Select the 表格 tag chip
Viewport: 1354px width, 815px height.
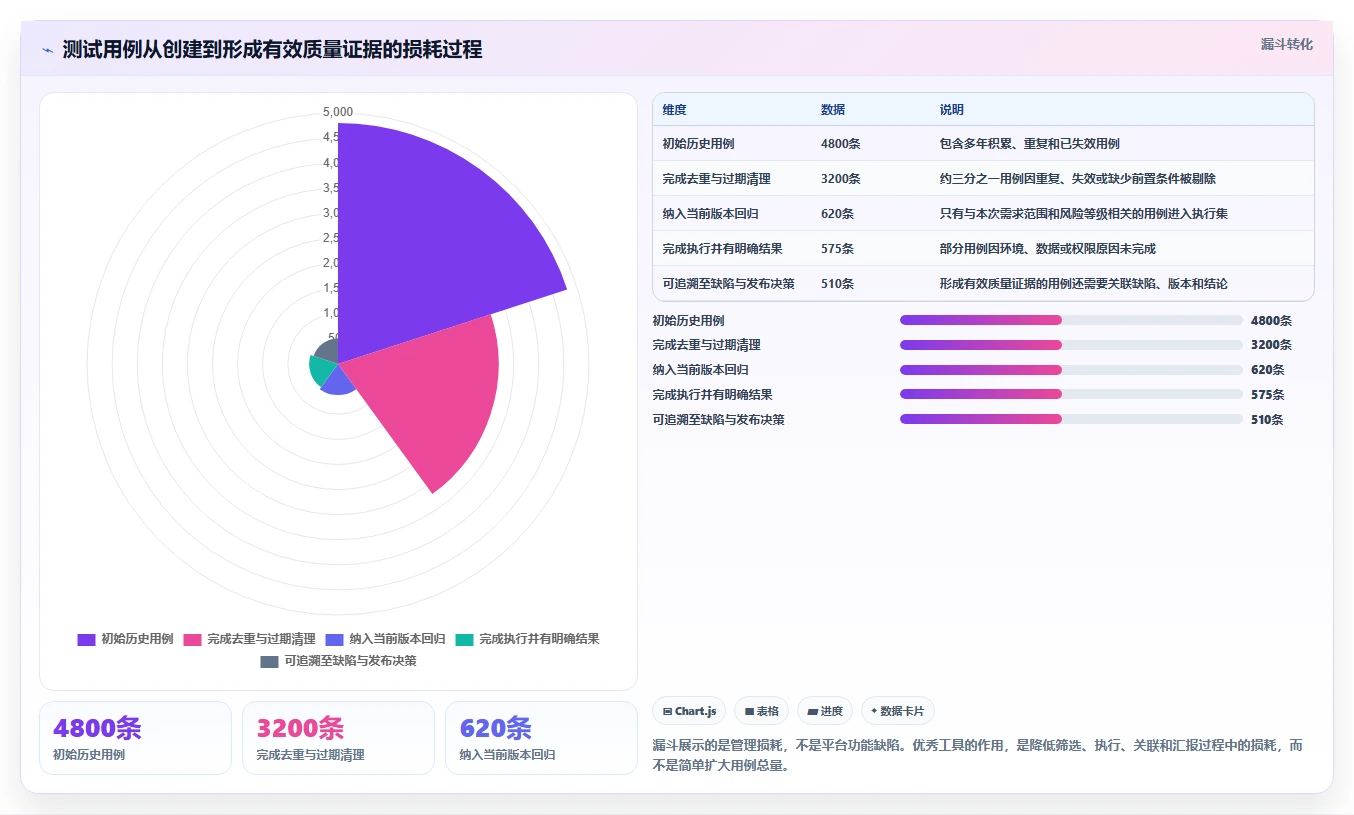coord(761,711)
